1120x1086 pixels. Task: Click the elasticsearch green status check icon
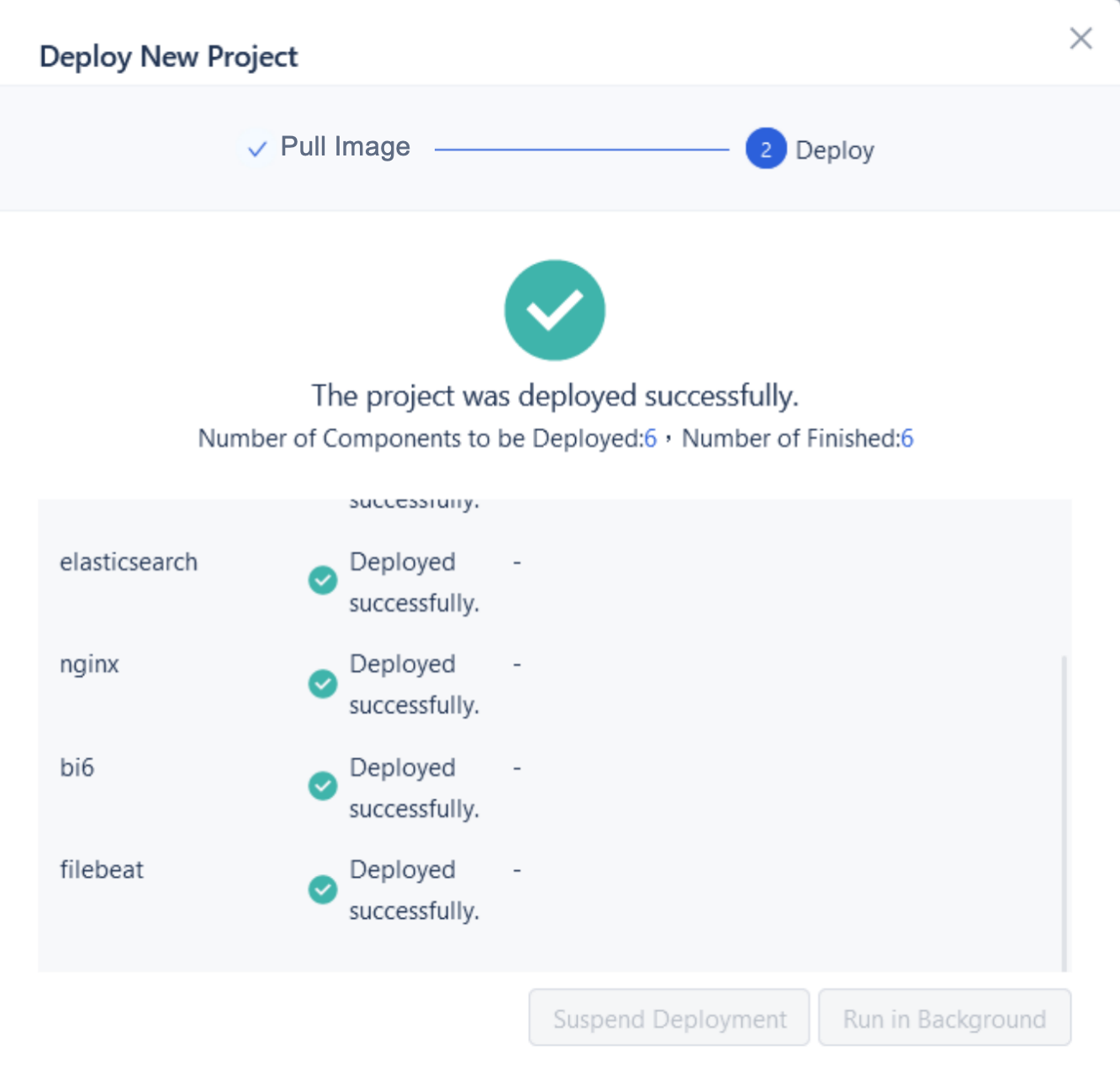click(x=323, y=580)
